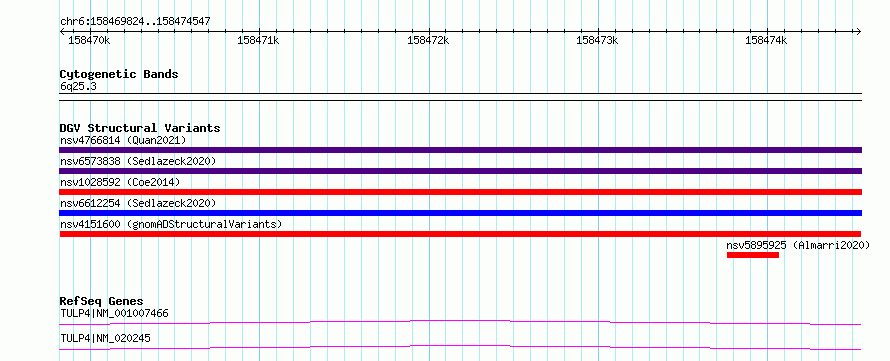Image resolution: width=890 pixels, height=361 pixels.
Task: Click the 158471k ruler tick label
Action: 258,40
